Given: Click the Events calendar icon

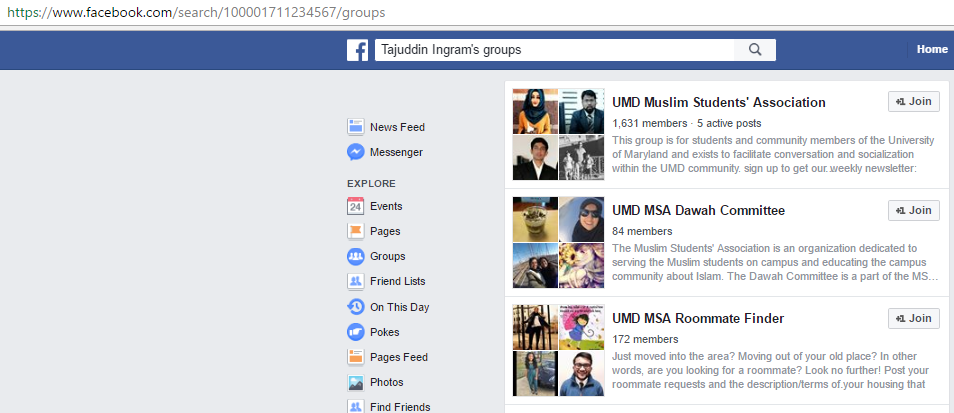Looking at the screenshot, I should (355, 206).
